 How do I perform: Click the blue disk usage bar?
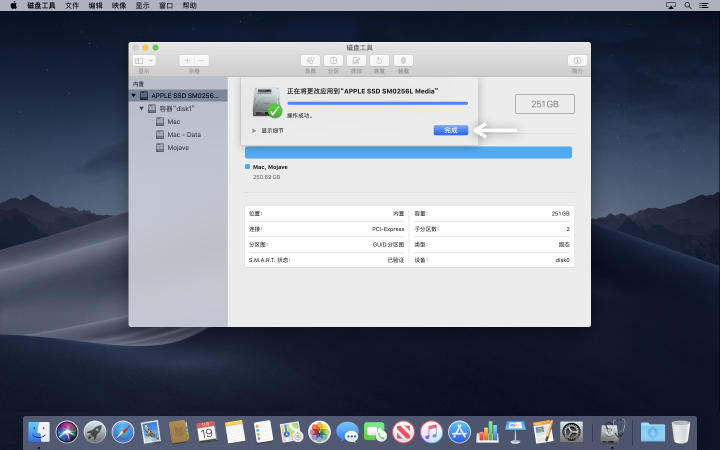point(408,152)
